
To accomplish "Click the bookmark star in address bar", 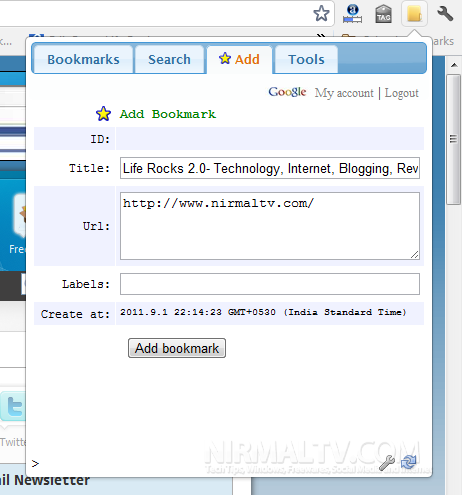I will click(x=321, y=13).
